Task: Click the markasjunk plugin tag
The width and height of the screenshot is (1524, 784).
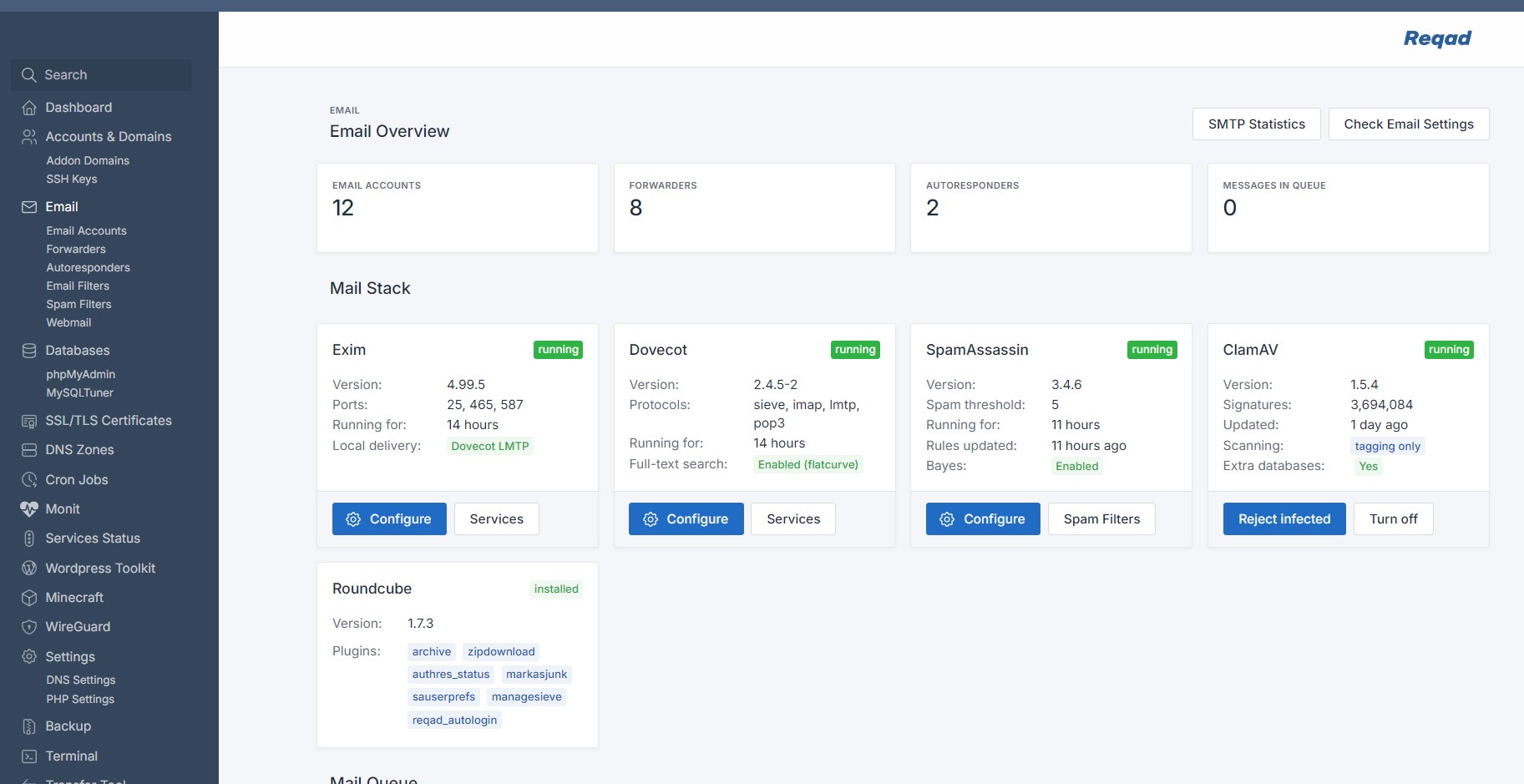Action: pyautogui.click(x=536, y=675)
